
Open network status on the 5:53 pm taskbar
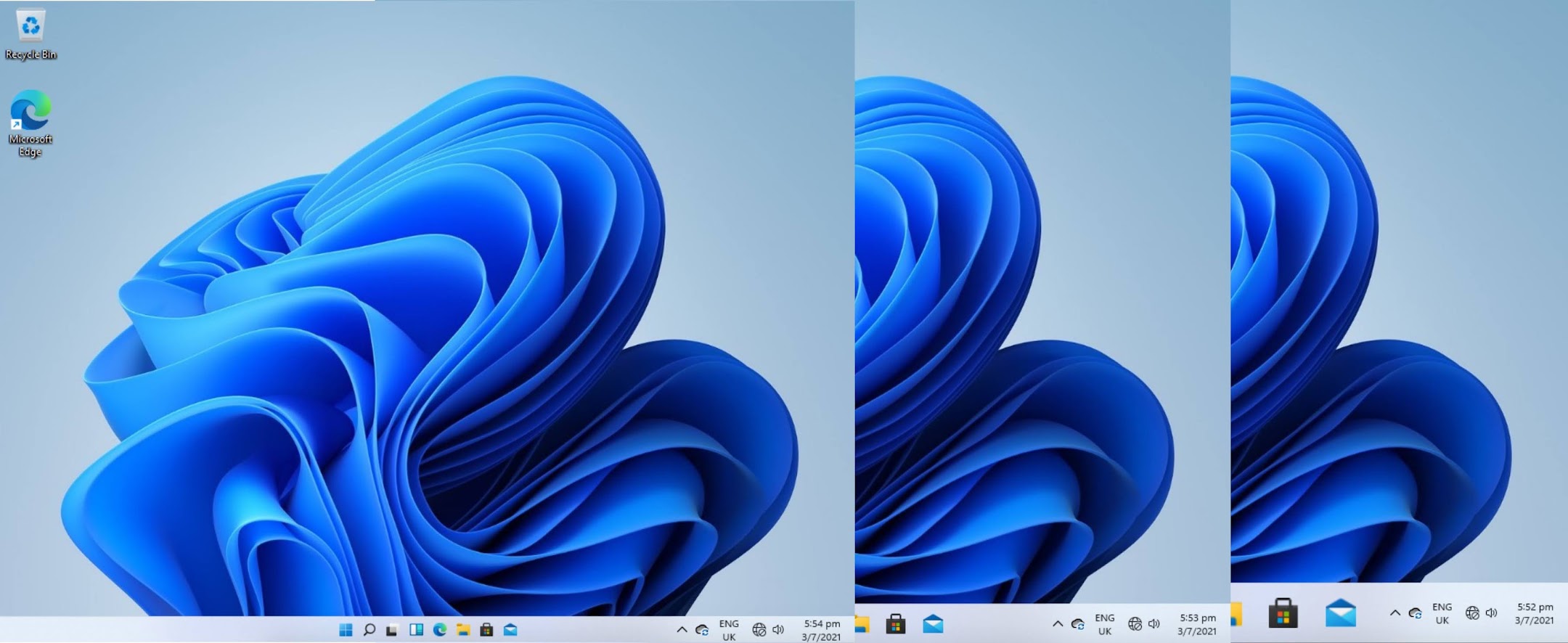1135,623
